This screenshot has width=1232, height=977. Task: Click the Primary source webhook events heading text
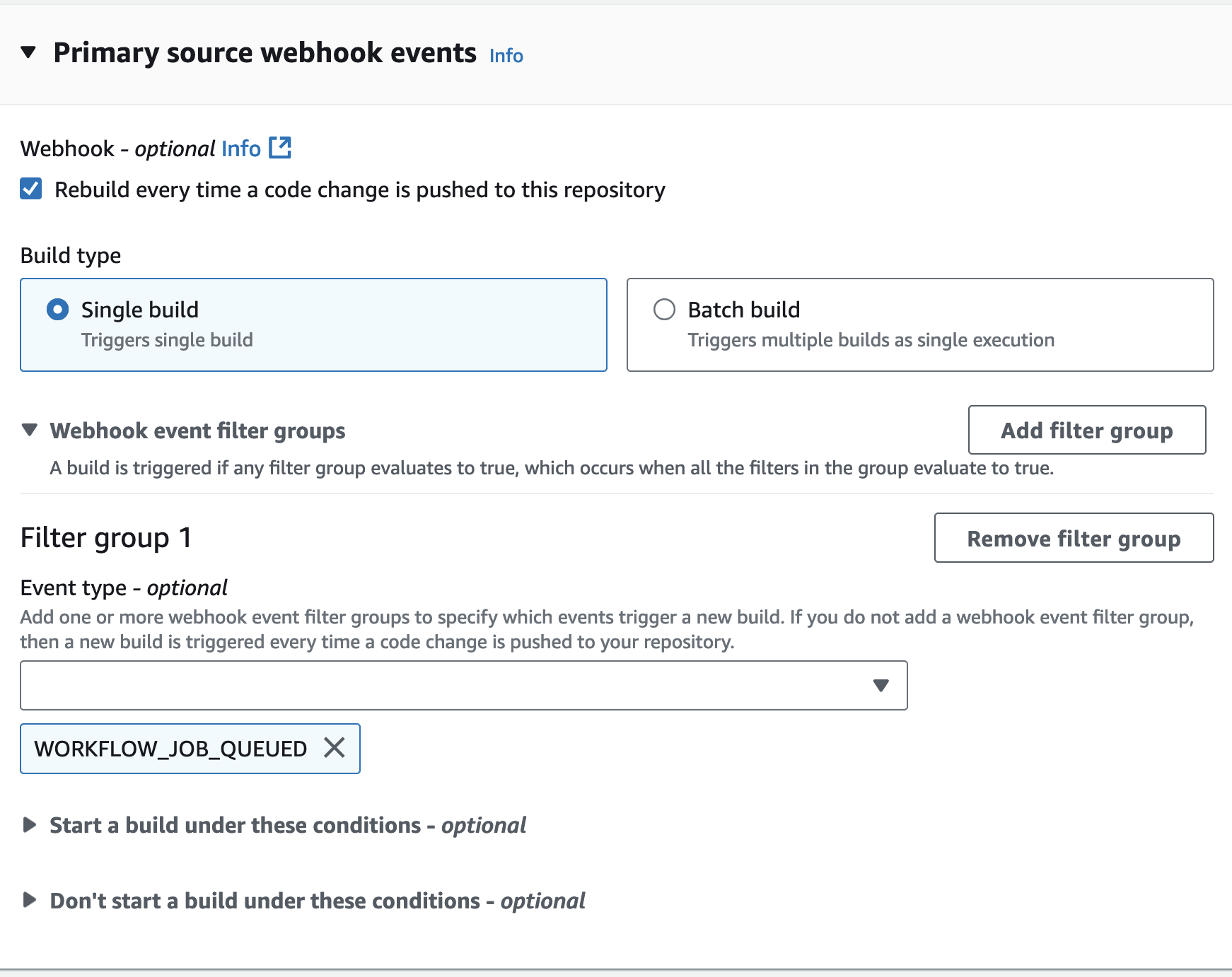(265, 53)
